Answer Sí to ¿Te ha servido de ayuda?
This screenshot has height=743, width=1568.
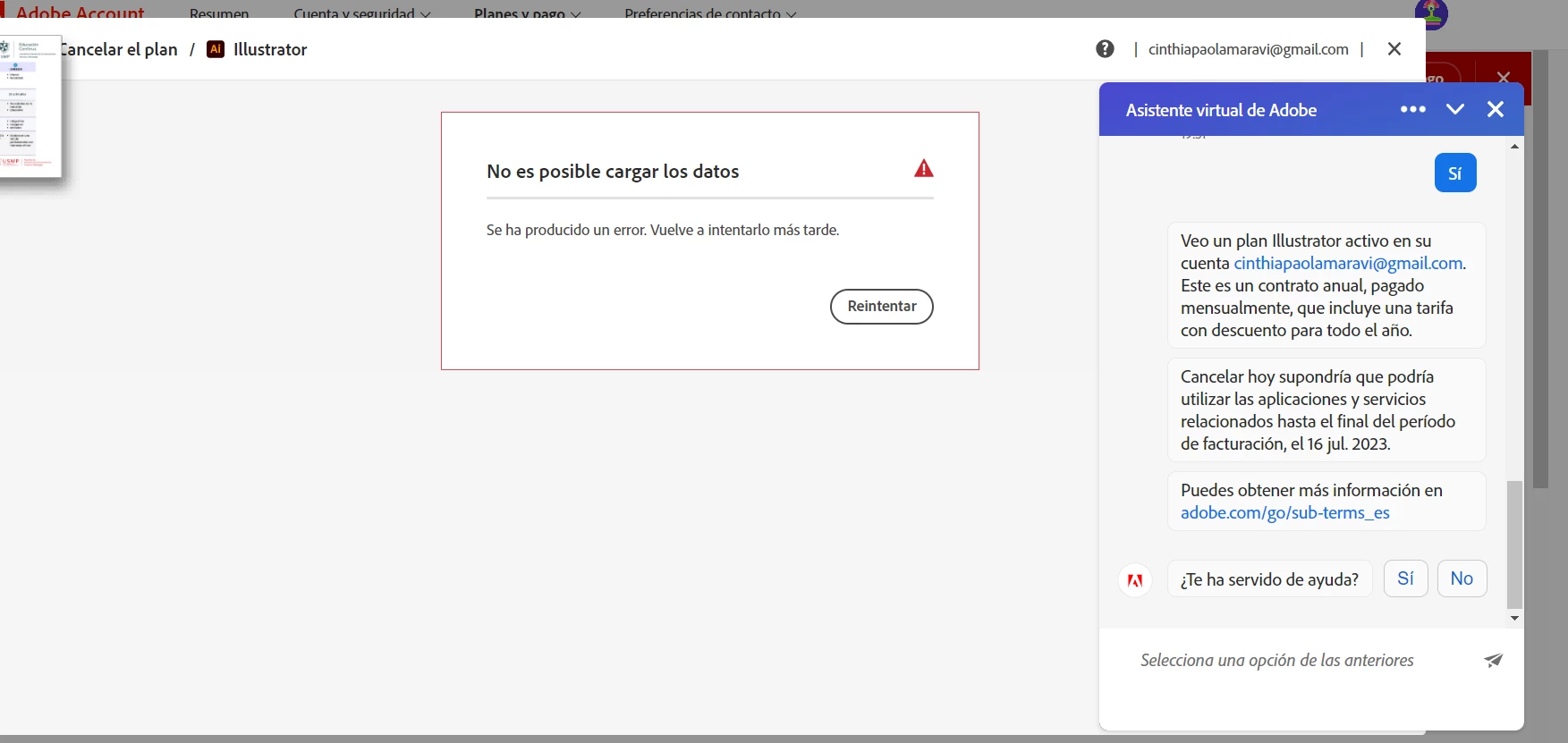point(1406,578)
